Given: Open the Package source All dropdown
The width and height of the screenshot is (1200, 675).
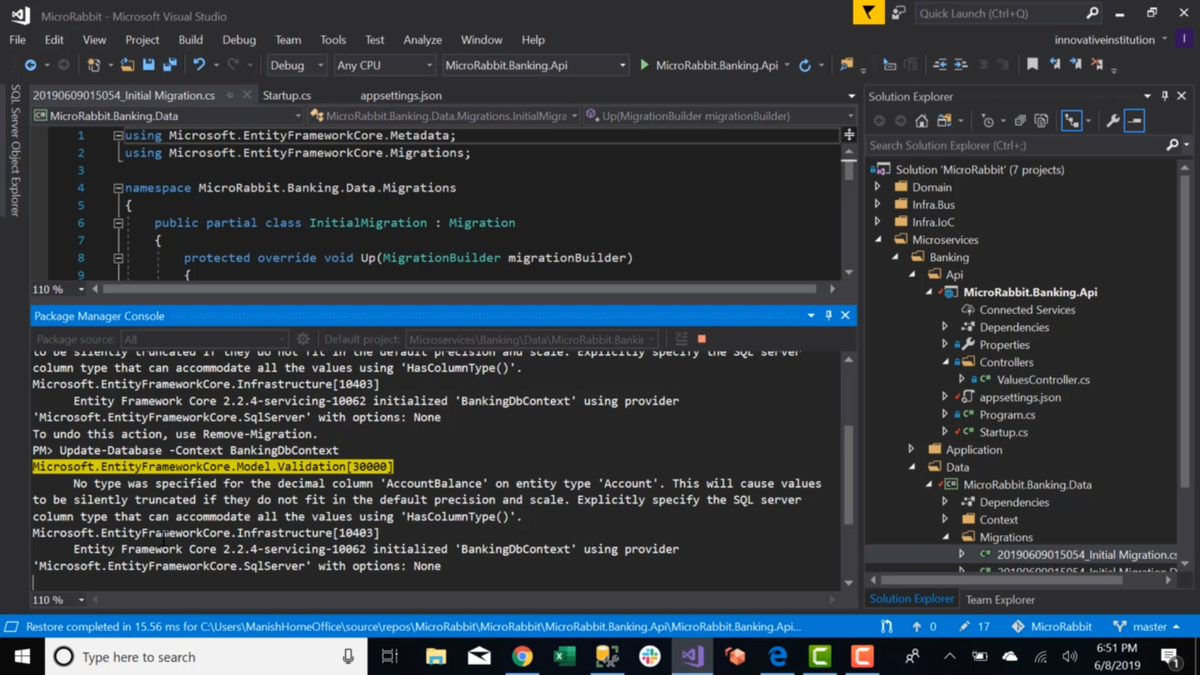Looking at the screenshot, I should click(205, 339).
